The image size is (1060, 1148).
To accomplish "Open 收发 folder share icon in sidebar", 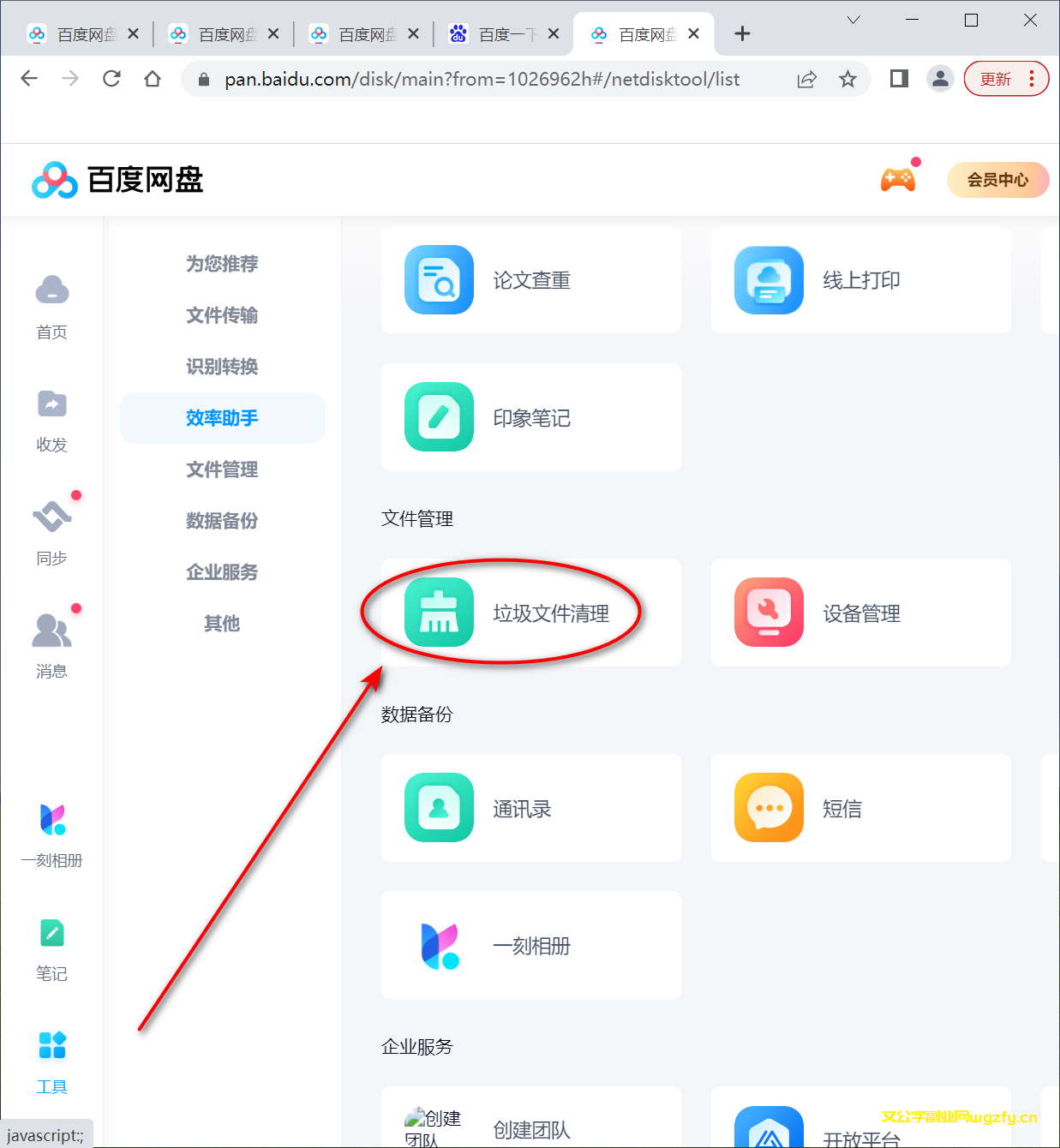I will 51,404.
